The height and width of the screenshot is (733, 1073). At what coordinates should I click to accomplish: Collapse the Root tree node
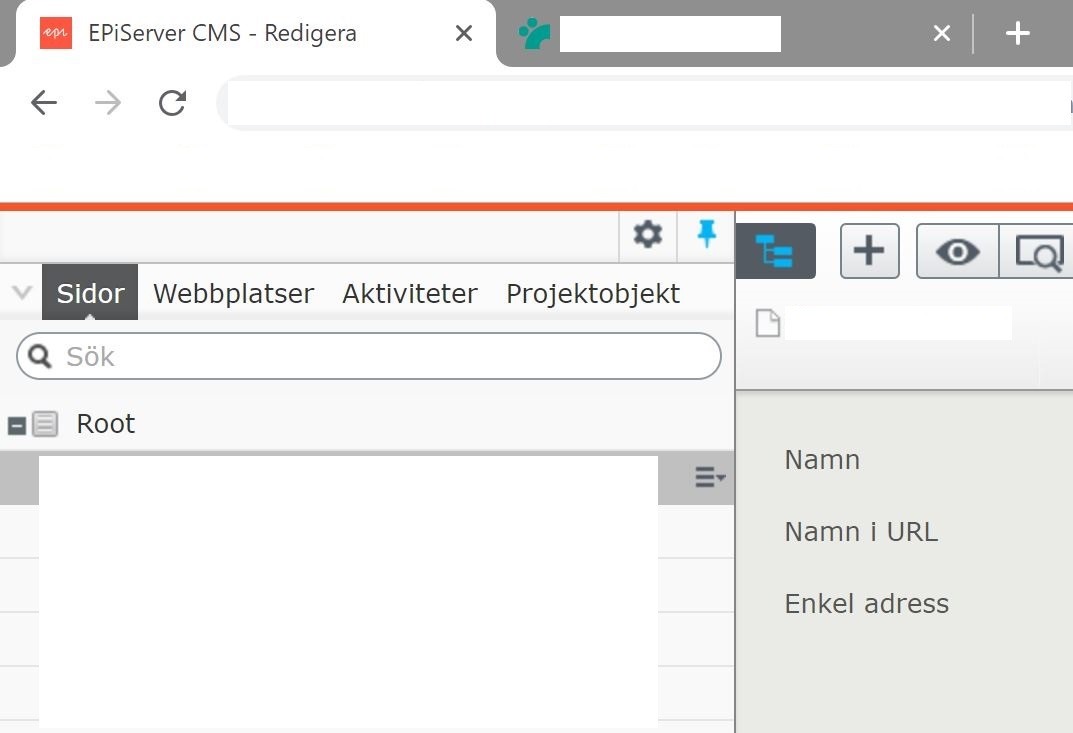(x=16, y=425)
